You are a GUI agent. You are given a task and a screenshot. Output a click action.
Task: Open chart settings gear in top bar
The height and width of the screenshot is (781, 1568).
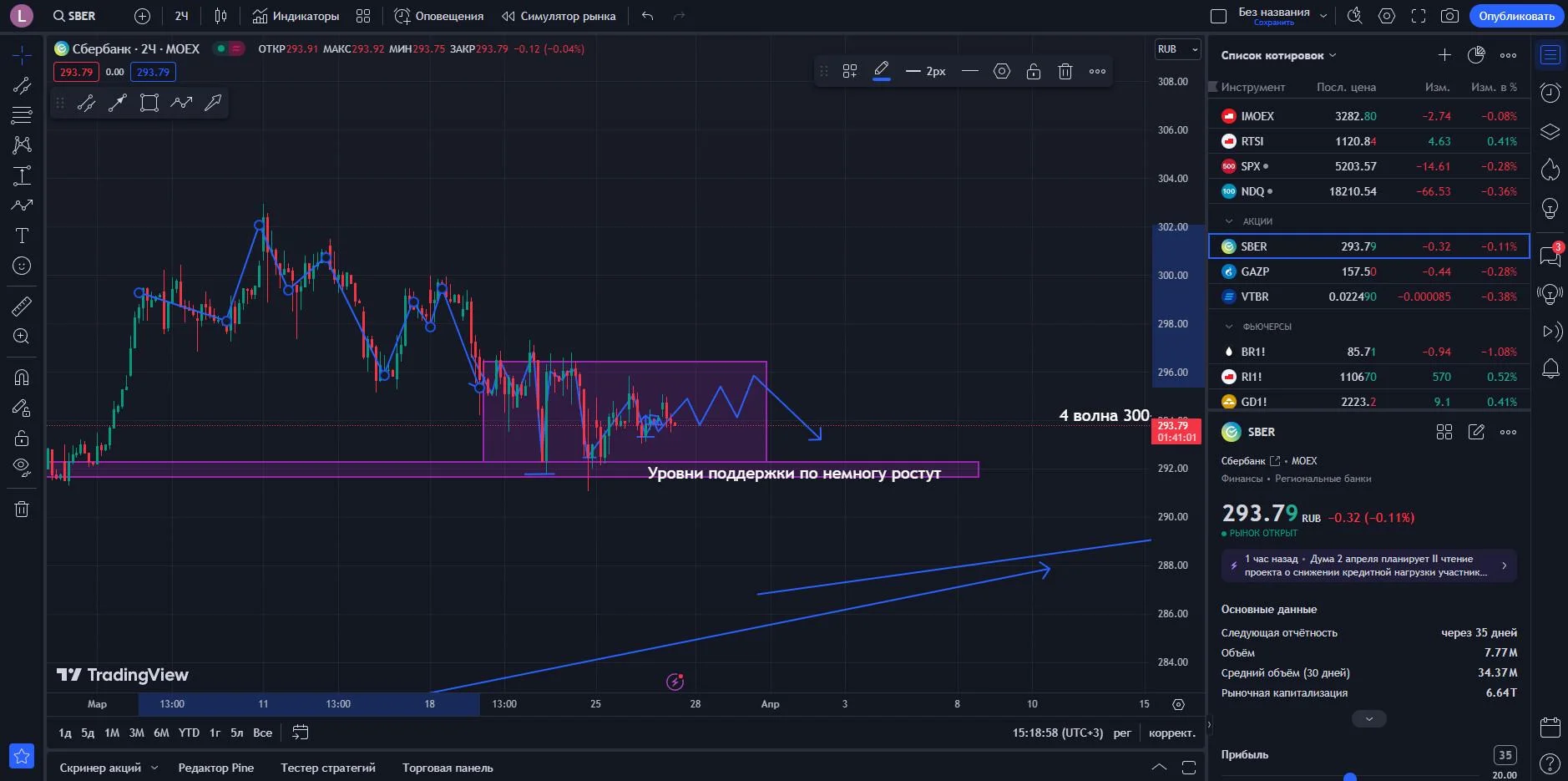tap(1387, 16)
